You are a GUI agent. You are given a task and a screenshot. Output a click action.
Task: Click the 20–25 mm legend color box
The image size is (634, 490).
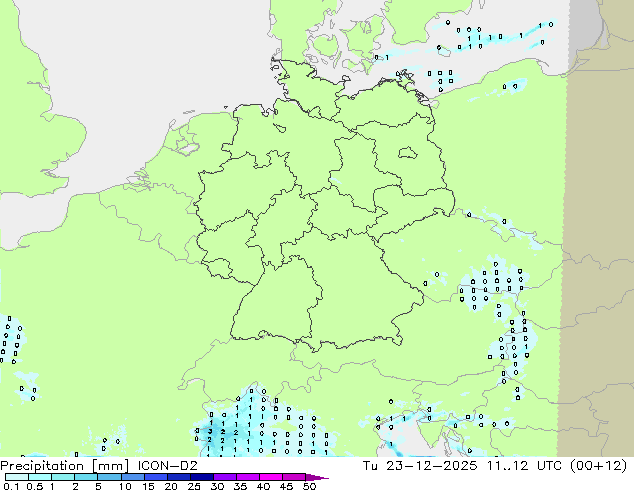click(x=178, y=477)
